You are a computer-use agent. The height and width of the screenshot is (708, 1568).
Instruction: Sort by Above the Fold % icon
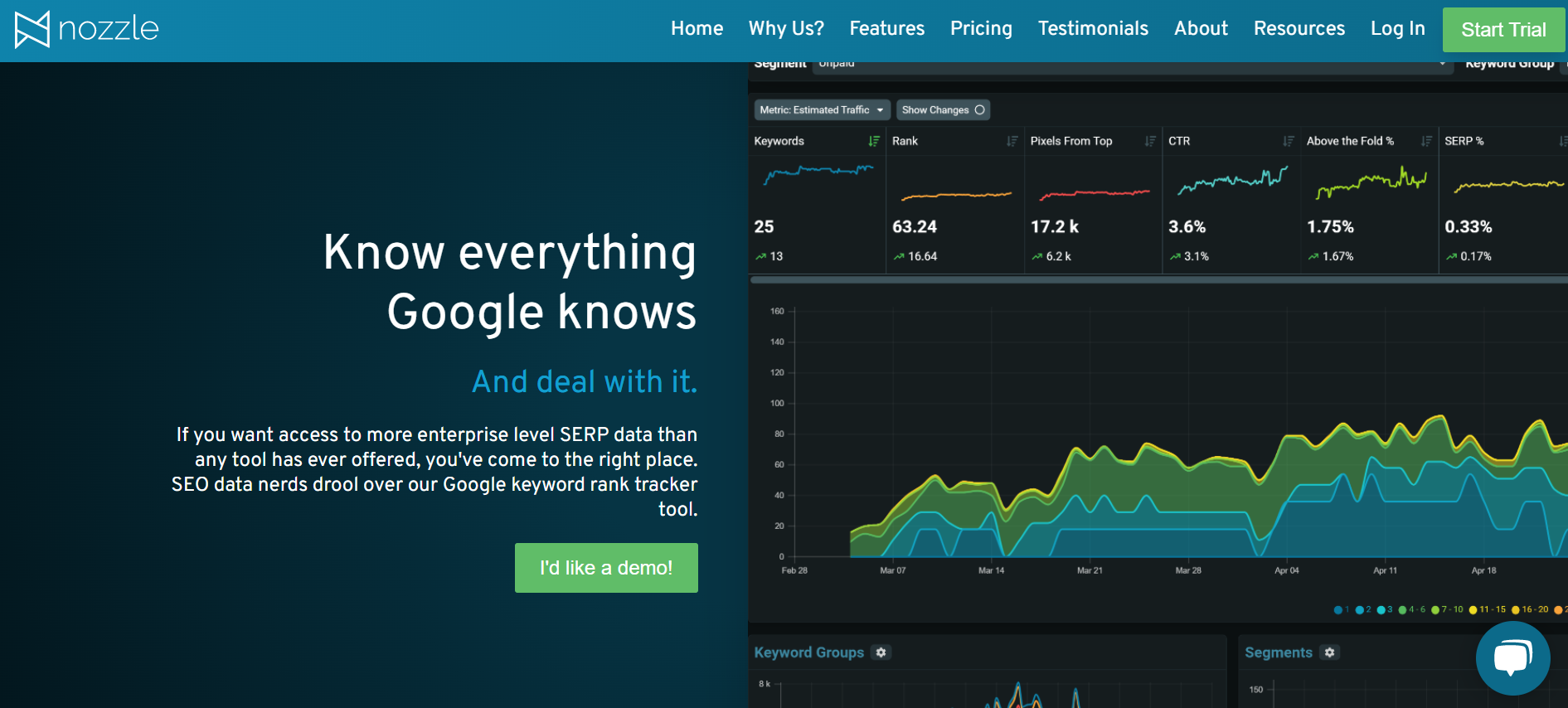point(1426,141)
